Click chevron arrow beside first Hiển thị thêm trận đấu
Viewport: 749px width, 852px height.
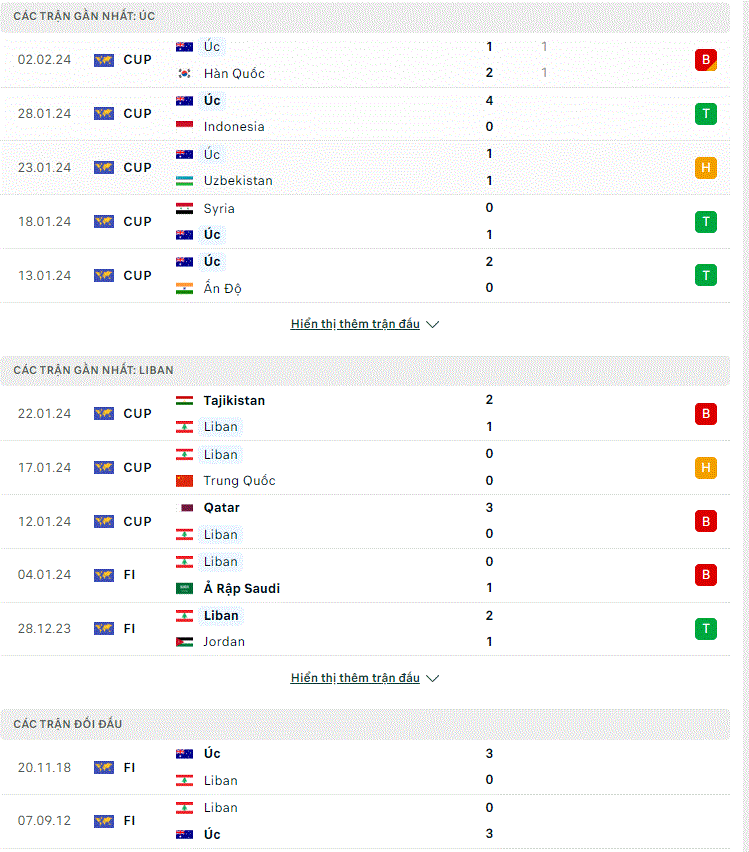(433, 324)
